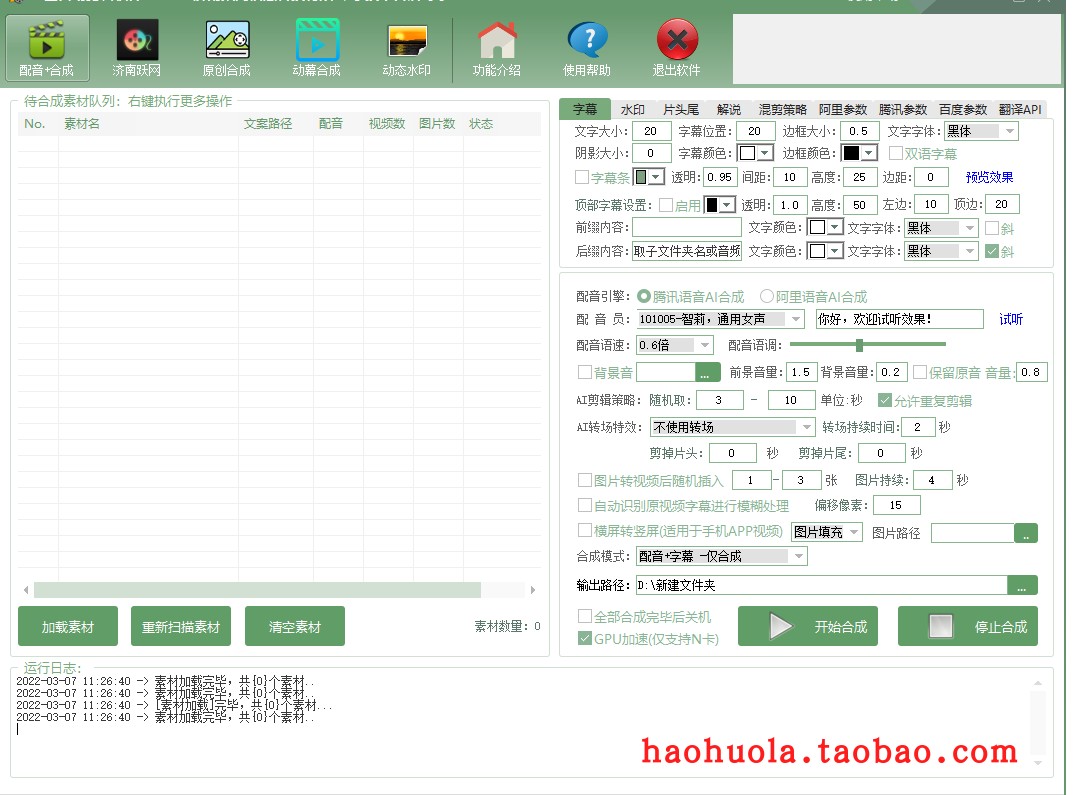The height and width of the screenshot is (795, 1073).
Task: Adjust the 配音语调 slider
Action: pyautogui.click(x=859, y=345)
